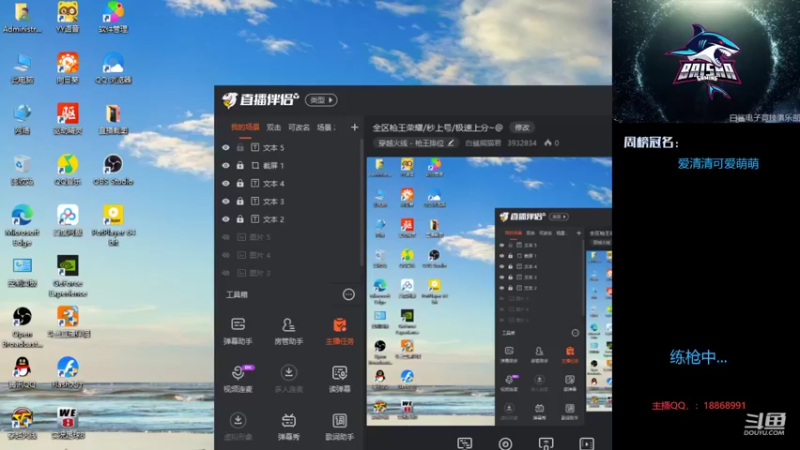
Task: Open the 视频连麦 microphone tool
Action: pyautogui.click(x=238, y=379)
